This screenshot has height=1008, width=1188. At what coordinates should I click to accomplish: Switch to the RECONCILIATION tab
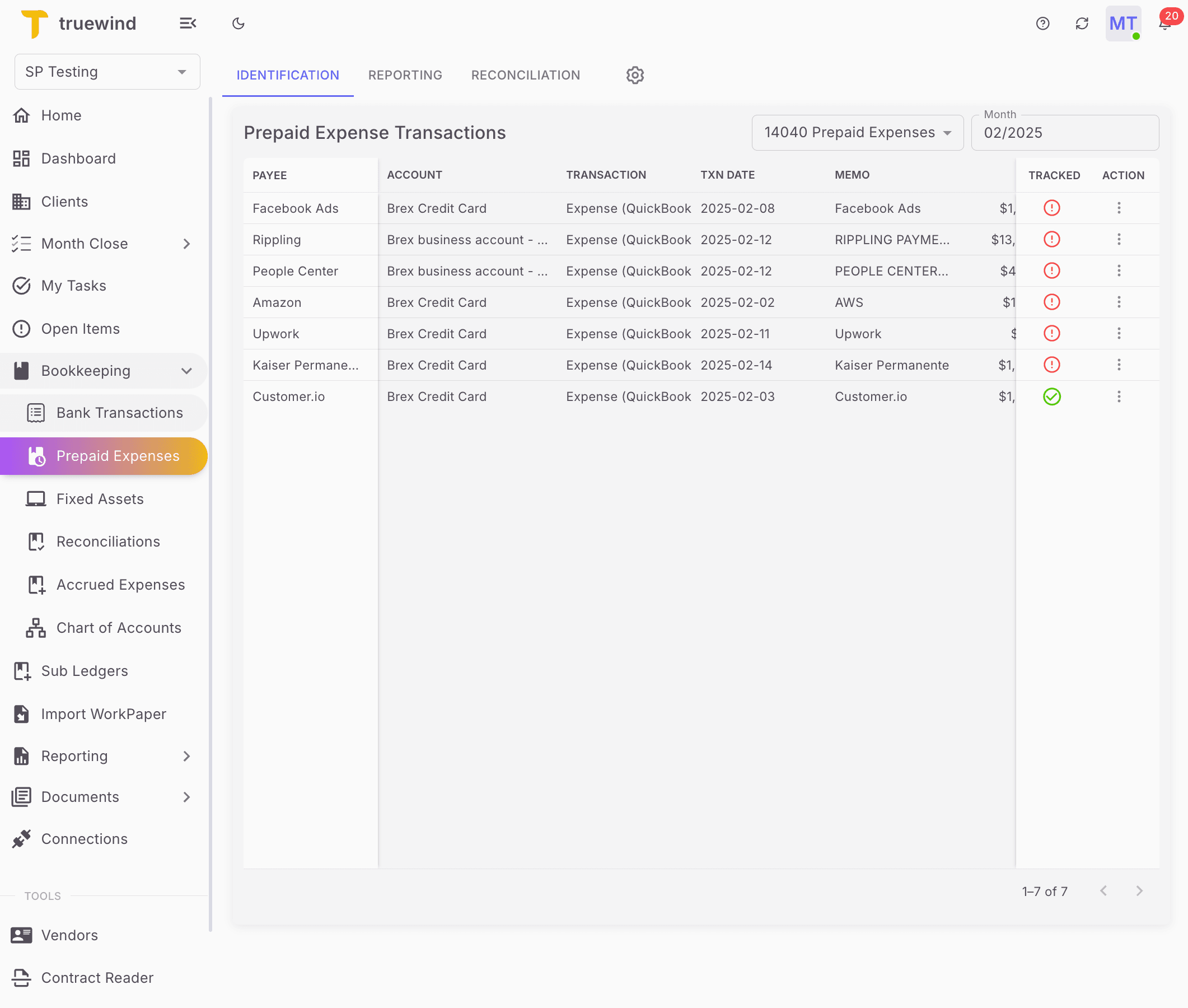tap(525, 75)
